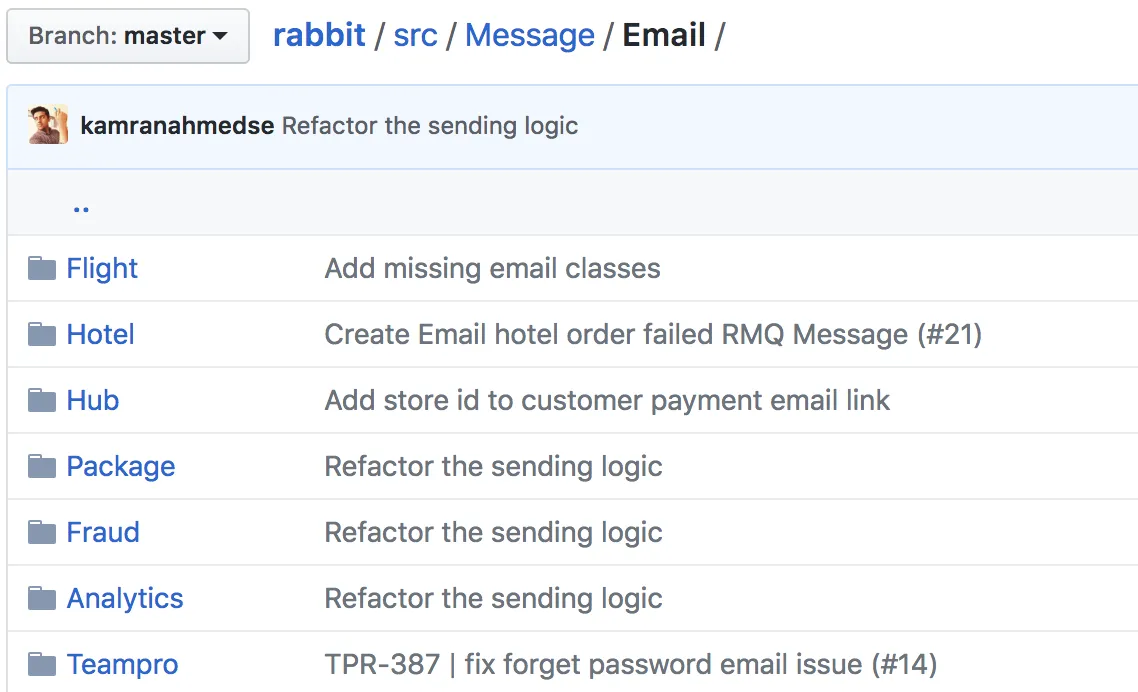Open the Message directory breadcrumb
1138x692 pixels.
(530, 35)
